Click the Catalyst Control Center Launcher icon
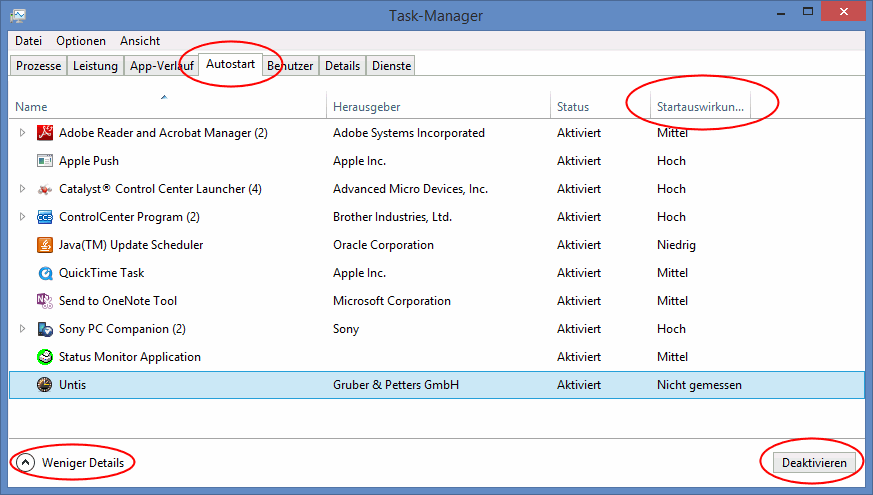The width and height of the screenshot is (873, 495). click(44, 189)
